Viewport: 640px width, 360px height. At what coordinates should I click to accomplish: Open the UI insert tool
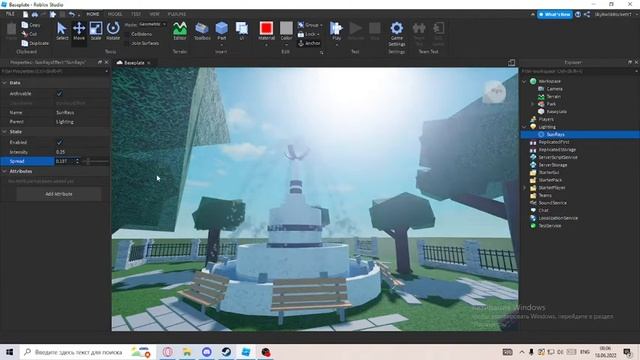(242, 31)
